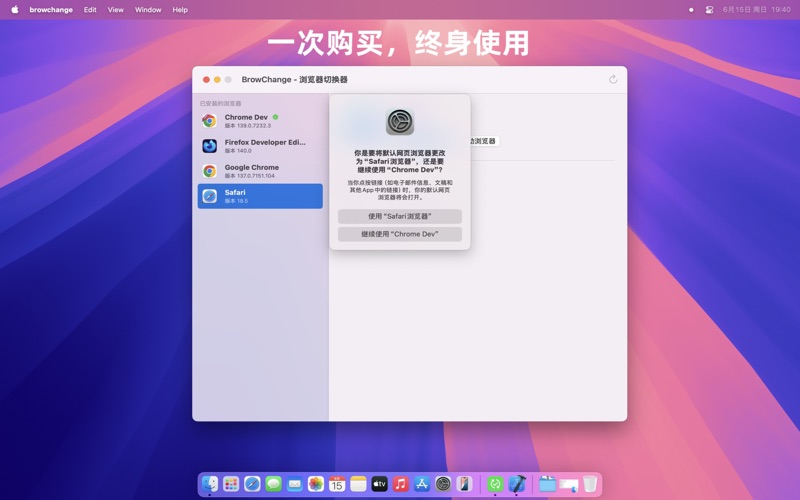Select the Safari row in sidebar
Image resolution: width=800 pixels, height=500 pixels.
pos(260,196)
